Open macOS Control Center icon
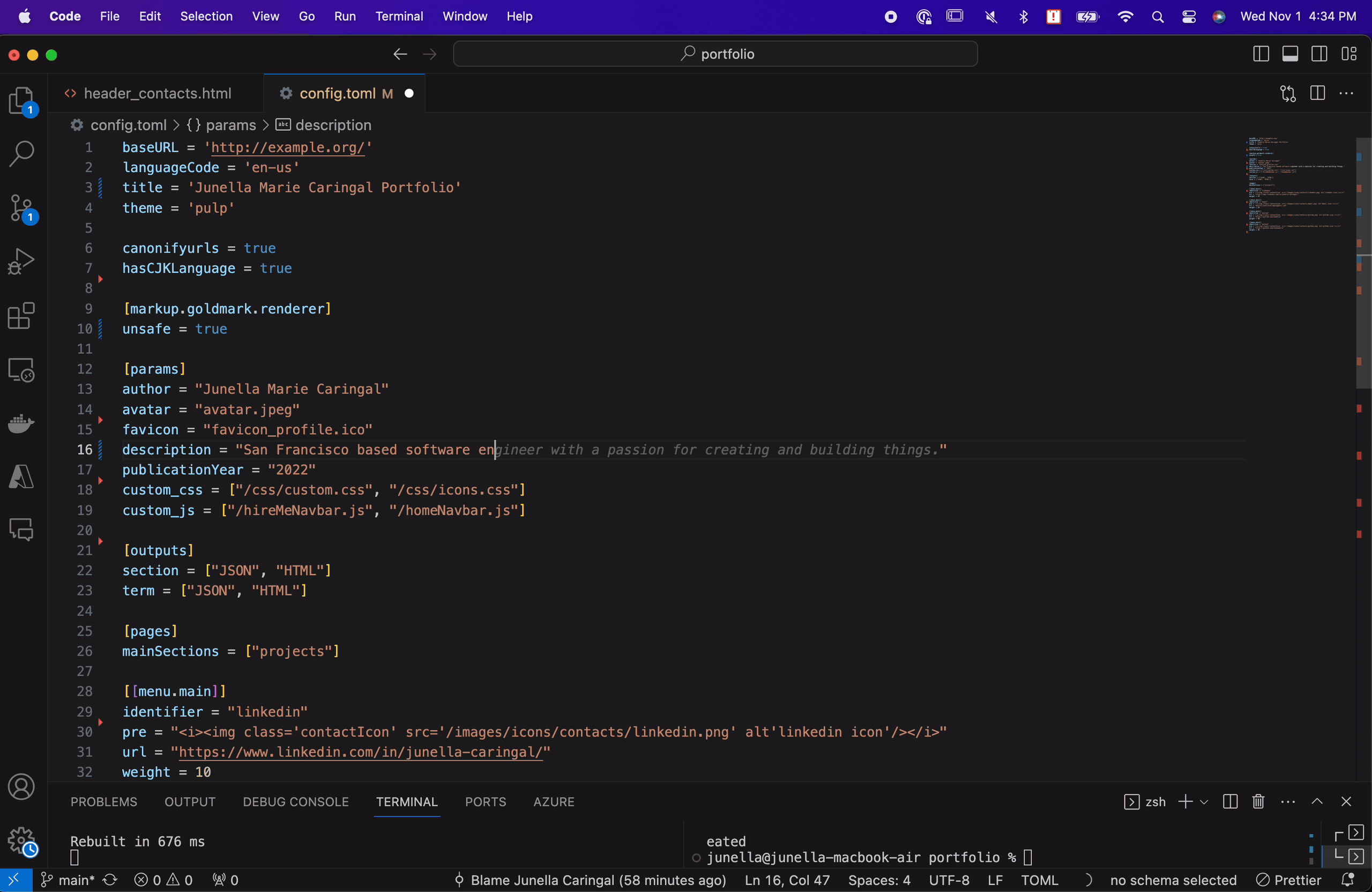Screen dimensions: 1372x892 (1189, 17)
